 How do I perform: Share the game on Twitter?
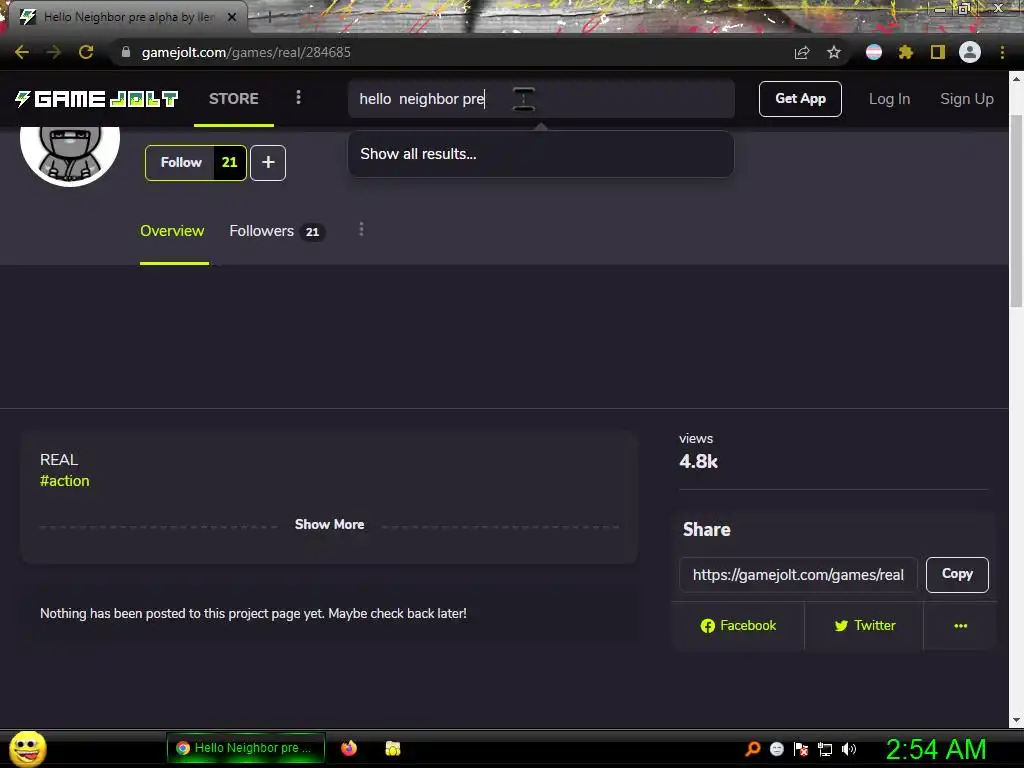pos(864,626)
